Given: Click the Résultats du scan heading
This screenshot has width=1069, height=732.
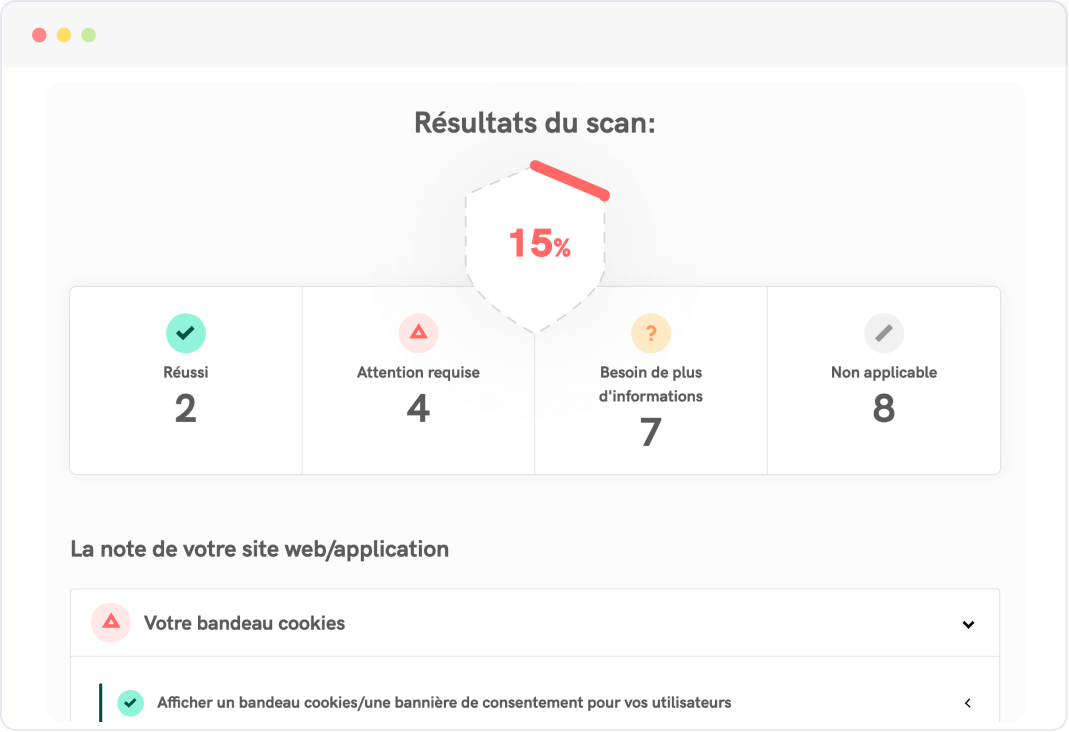Looking at the screenshot, I should (535, 123).
